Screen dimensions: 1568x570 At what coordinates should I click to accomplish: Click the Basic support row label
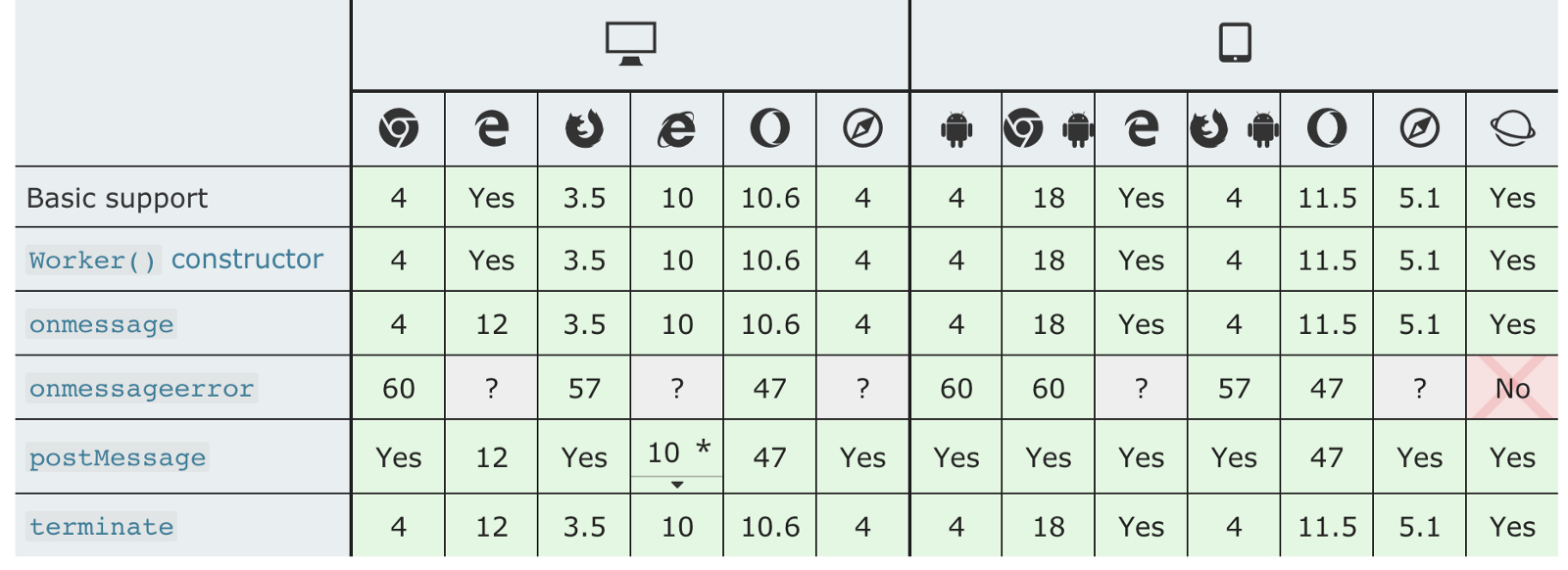[118, 198]
